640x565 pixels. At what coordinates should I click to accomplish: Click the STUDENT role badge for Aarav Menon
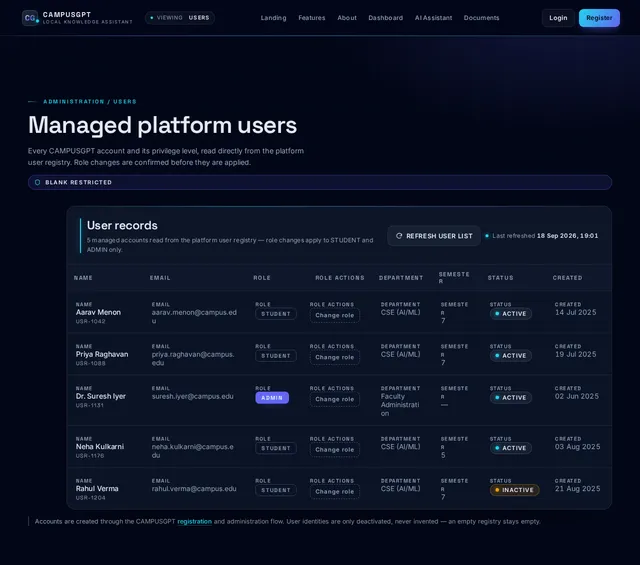click(276, 314)
